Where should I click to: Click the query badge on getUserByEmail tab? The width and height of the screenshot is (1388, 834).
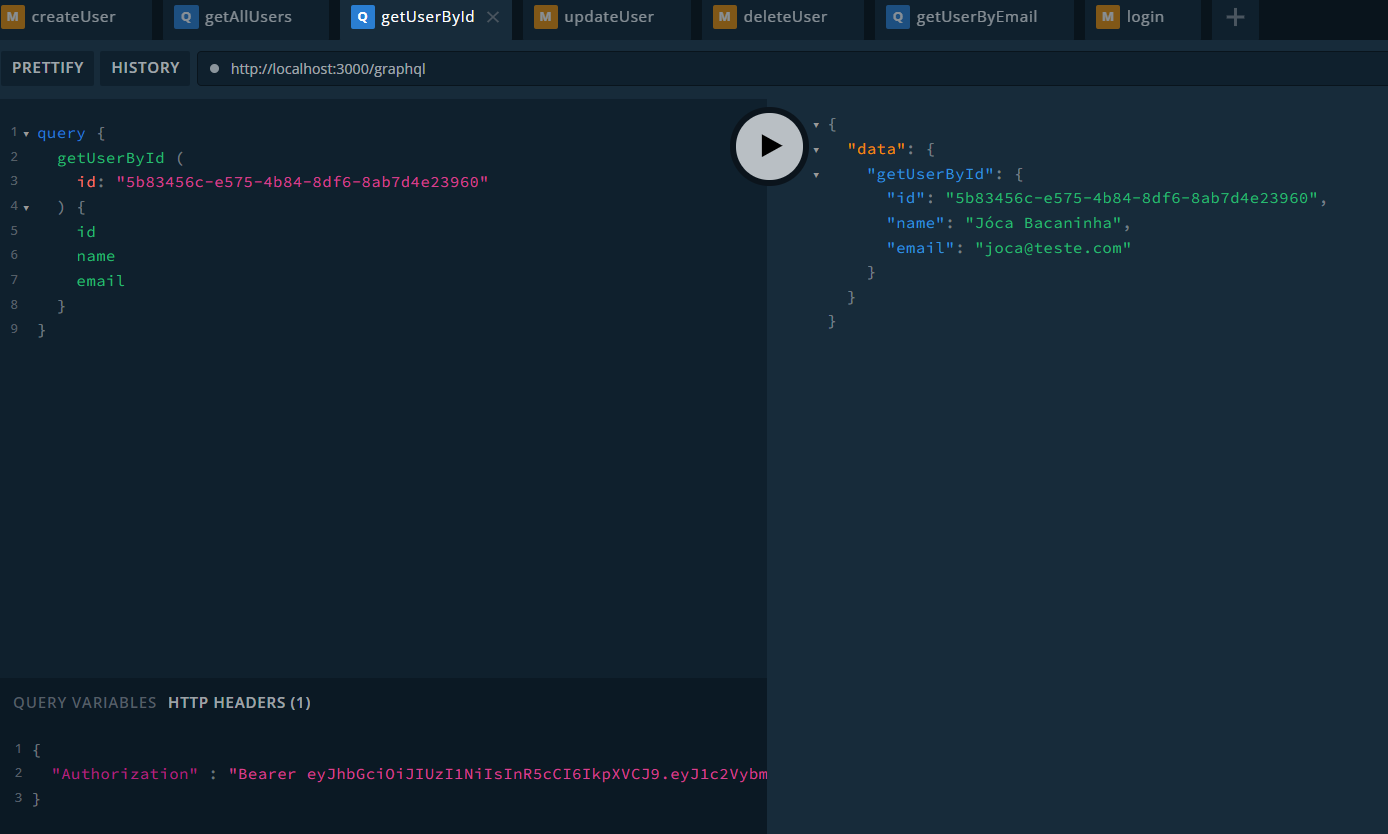click(x=897, y=17)
